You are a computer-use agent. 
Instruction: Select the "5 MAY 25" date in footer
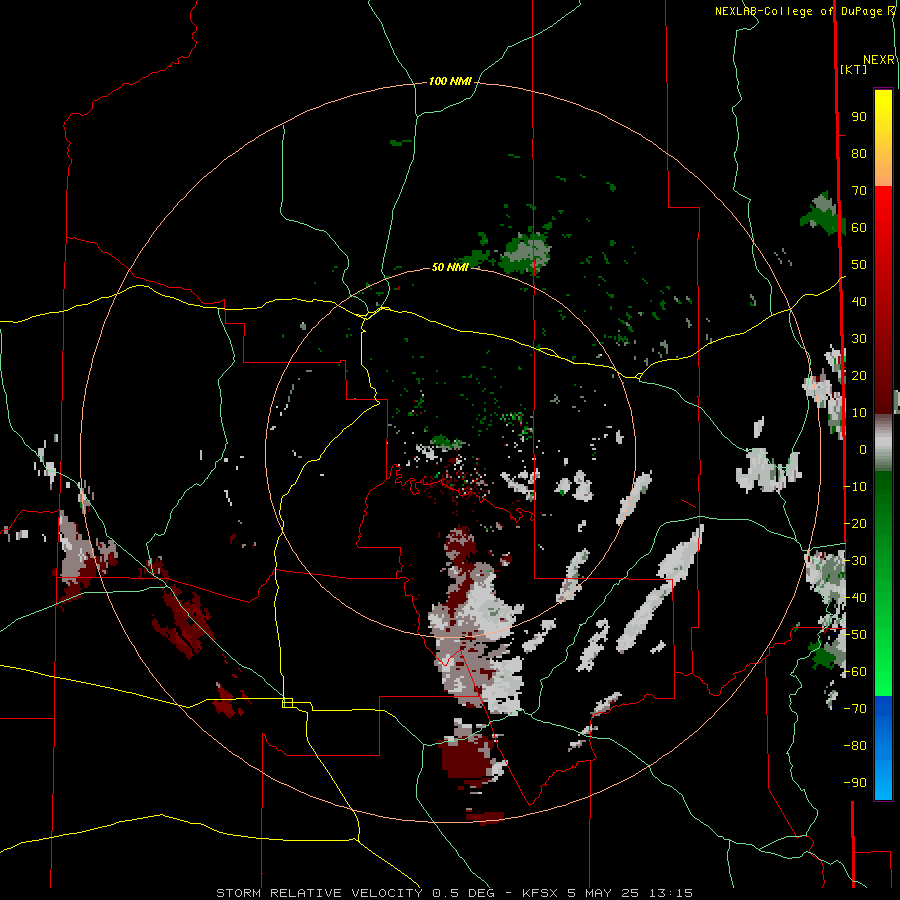603,893
